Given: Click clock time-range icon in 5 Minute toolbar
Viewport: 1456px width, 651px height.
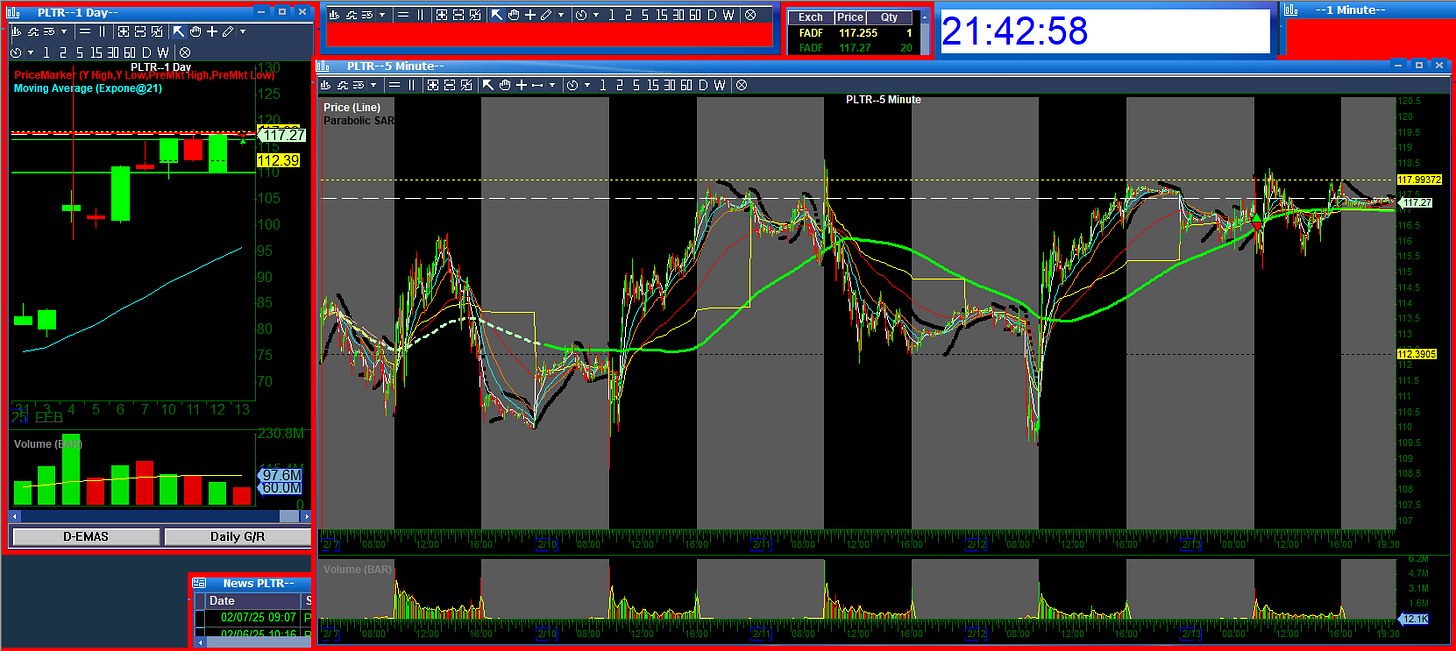Looking at the screenshot, I should pyautogui.click(x=572, y=85).
